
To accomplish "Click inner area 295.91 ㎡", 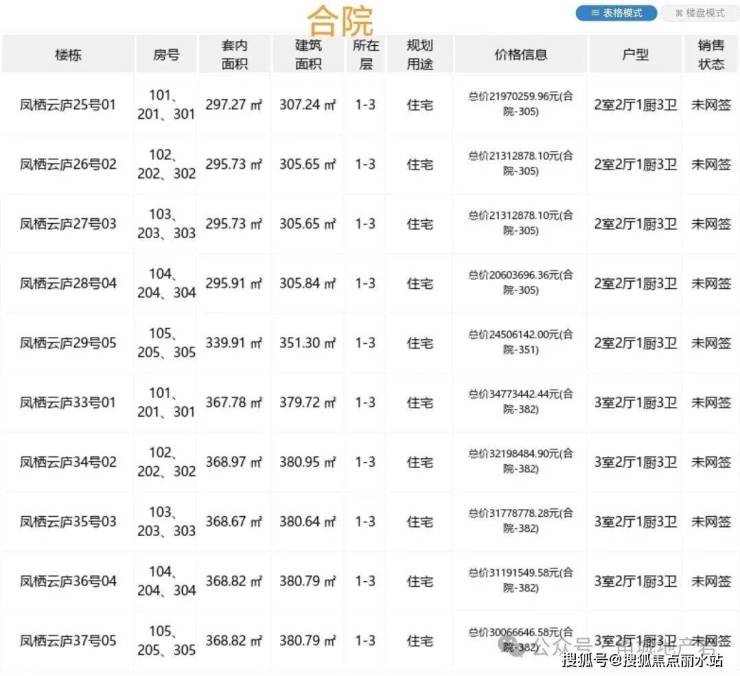I will [234, 283].
